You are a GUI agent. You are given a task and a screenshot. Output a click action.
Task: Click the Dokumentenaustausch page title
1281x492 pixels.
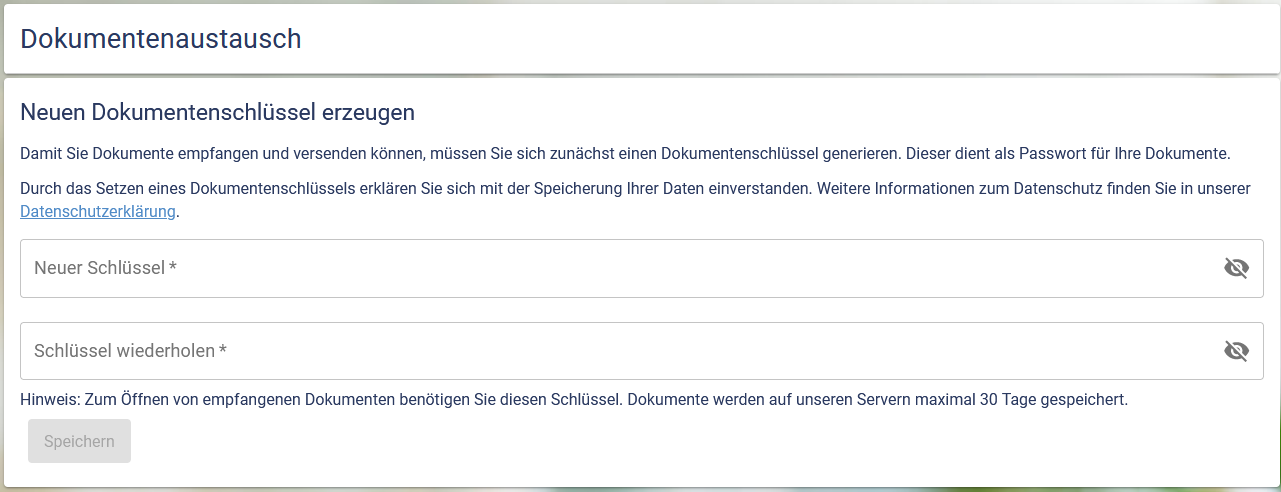pos(161,39)
